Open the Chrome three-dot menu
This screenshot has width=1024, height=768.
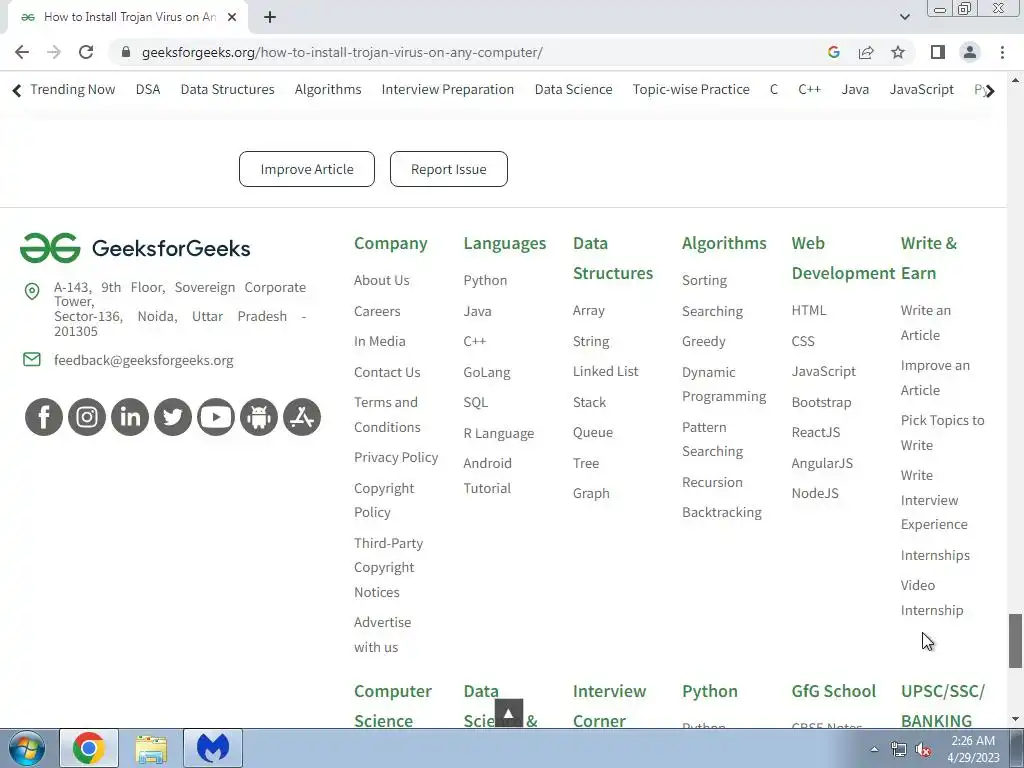click(x=1002, y=52)
